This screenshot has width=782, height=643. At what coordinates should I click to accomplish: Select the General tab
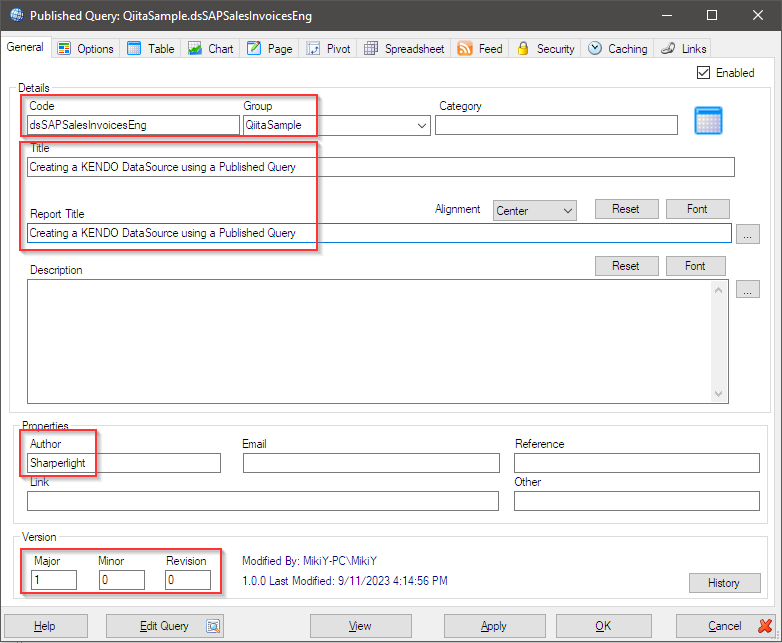point(25,47)
